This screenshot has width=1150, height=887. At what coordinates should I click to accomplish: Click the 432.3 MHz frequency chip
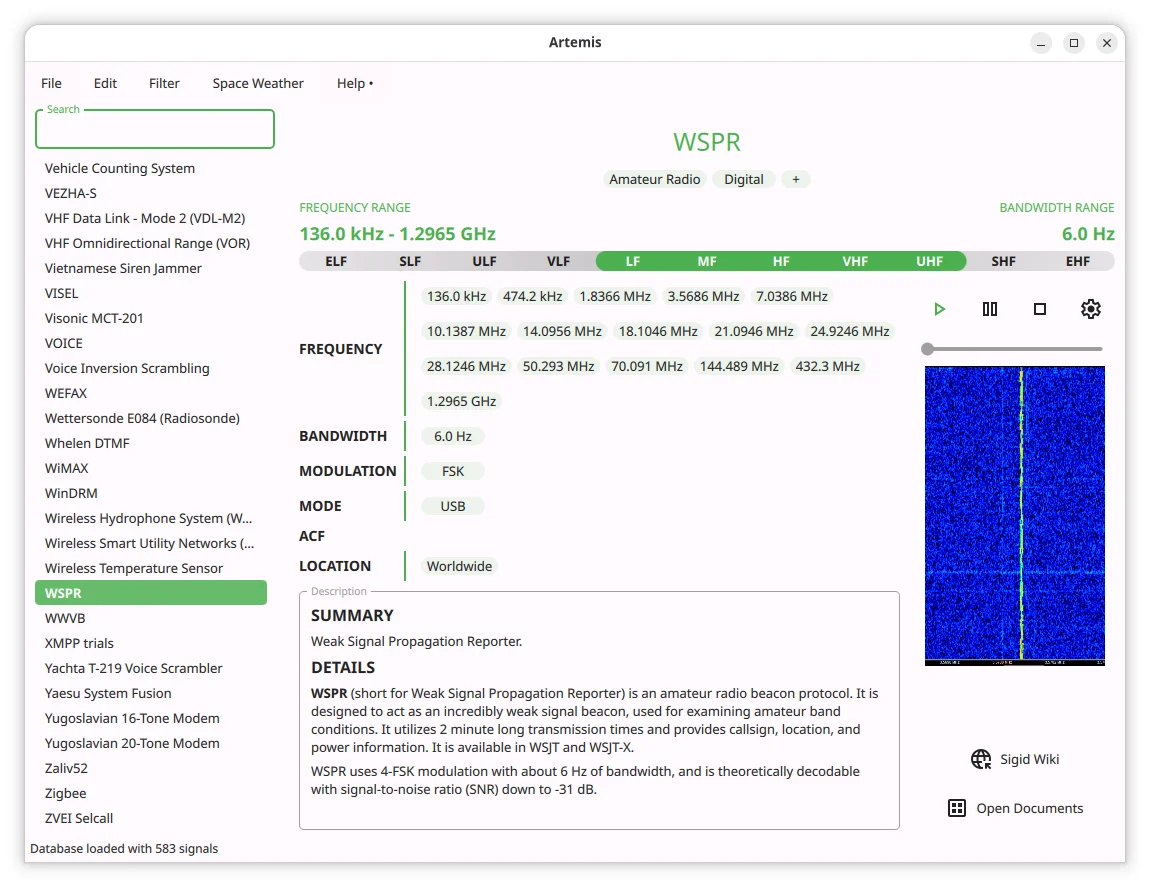click(x=827, y=366)
